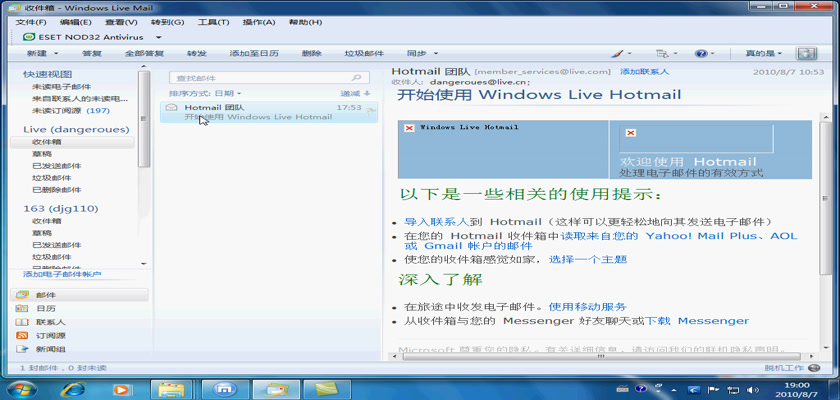The width and height of the screenshot is (840, 400).
Task: Launch Internet Explorer from the taskbar
Action: click(73, 388)
